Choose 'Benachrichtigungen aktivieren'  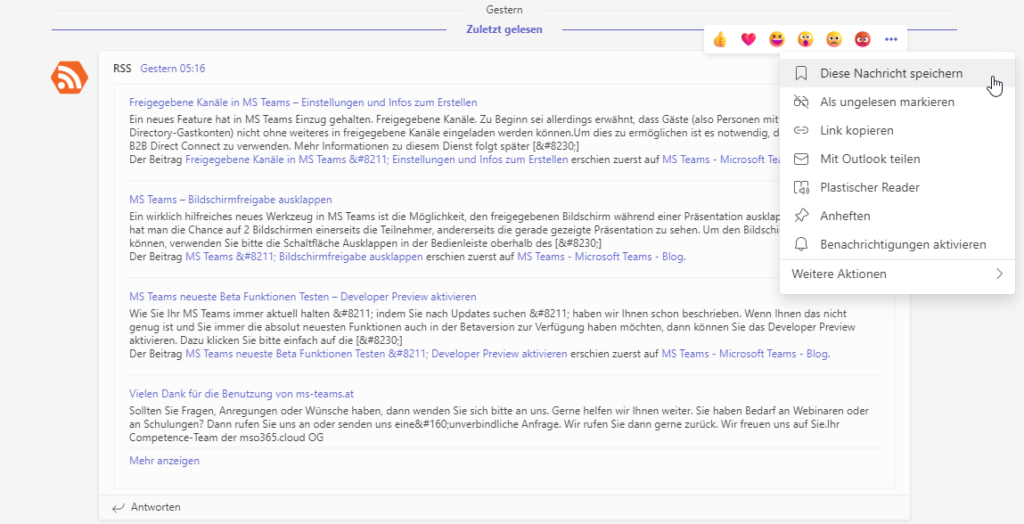pyautogui.click(x=897, y=244)
